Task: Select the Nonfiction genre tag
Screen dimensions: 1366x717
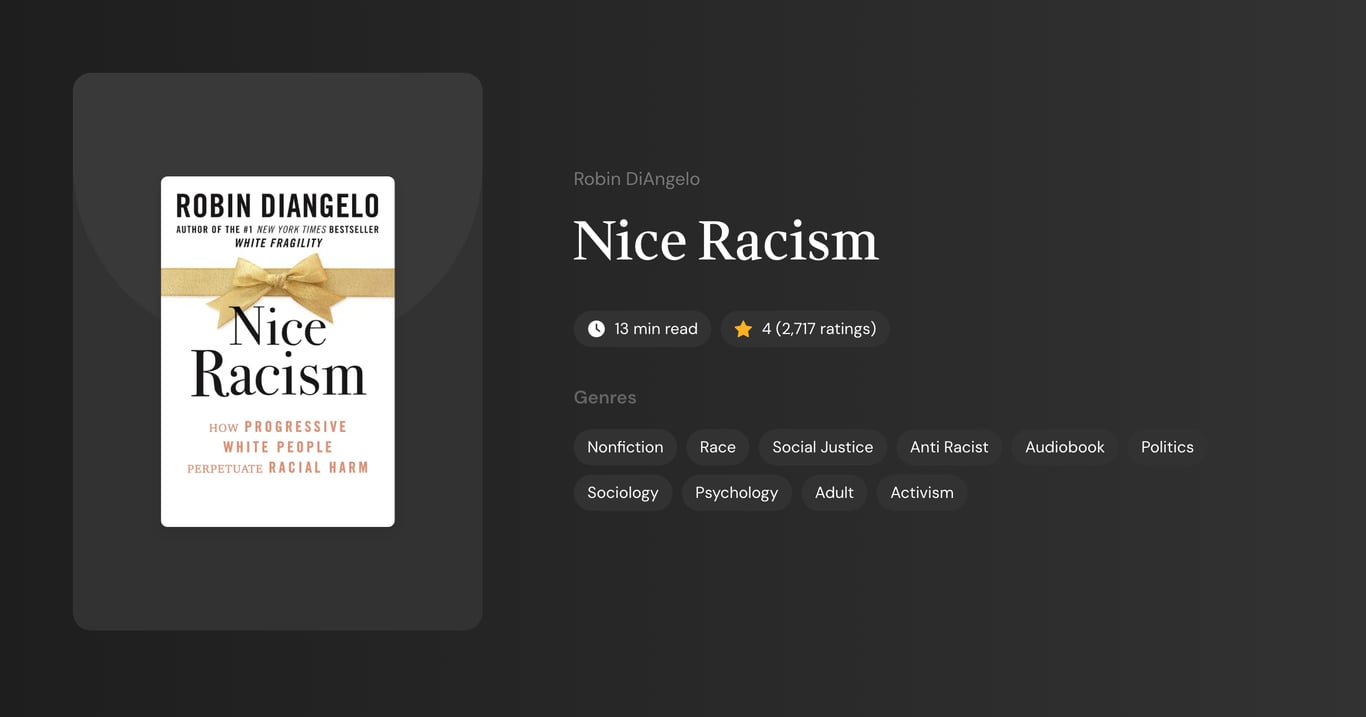Action: coord(625,447)
